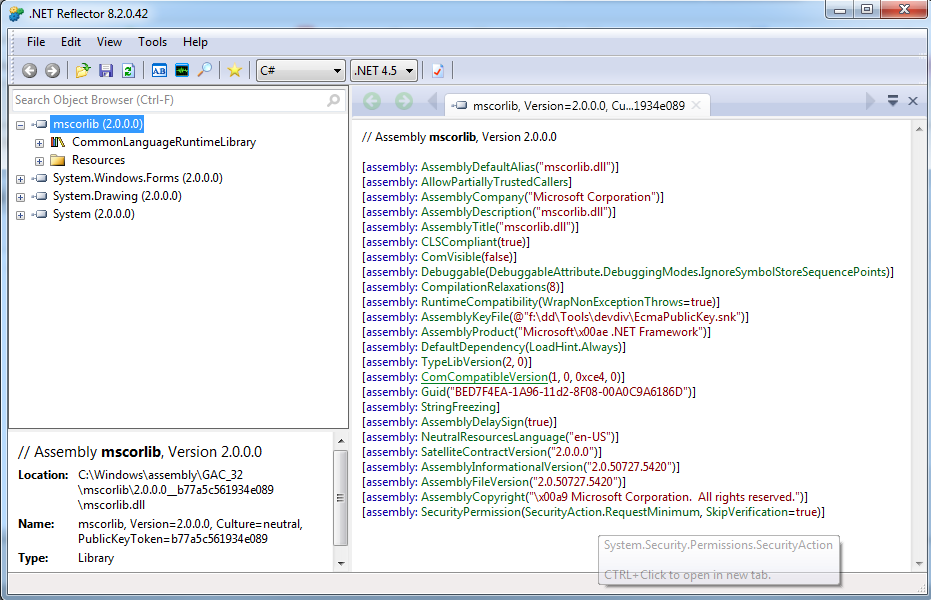The width and height of the screenshot is (931, 600).
Task: Click the blue floppy disk Save icon
Action: click(106, 71)
